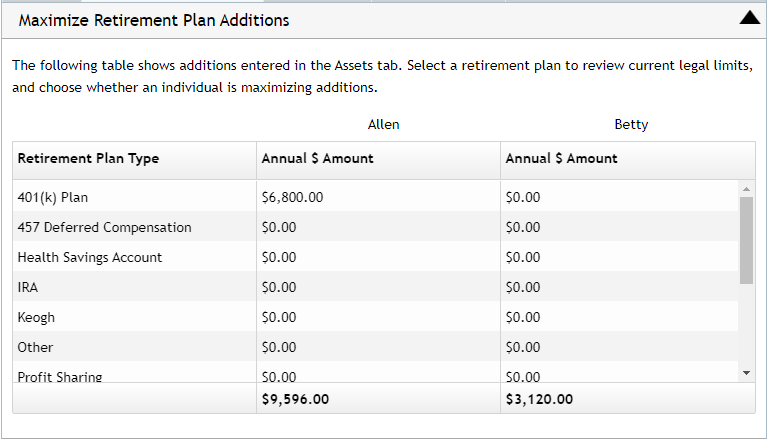Choose the Health Savings Account plan
The image size is (768, 439).
coord(376,257)
